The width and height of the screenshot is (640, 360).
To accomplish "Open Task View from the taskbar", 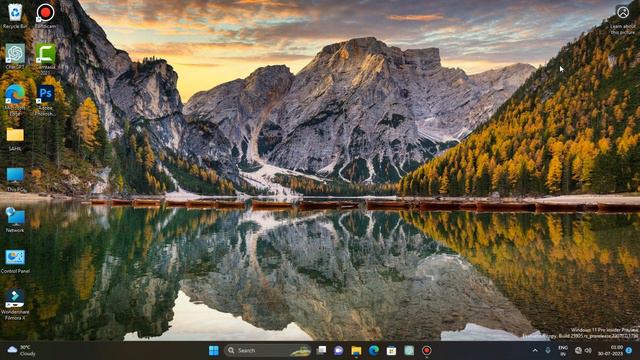I will click(x=322, y=351).
